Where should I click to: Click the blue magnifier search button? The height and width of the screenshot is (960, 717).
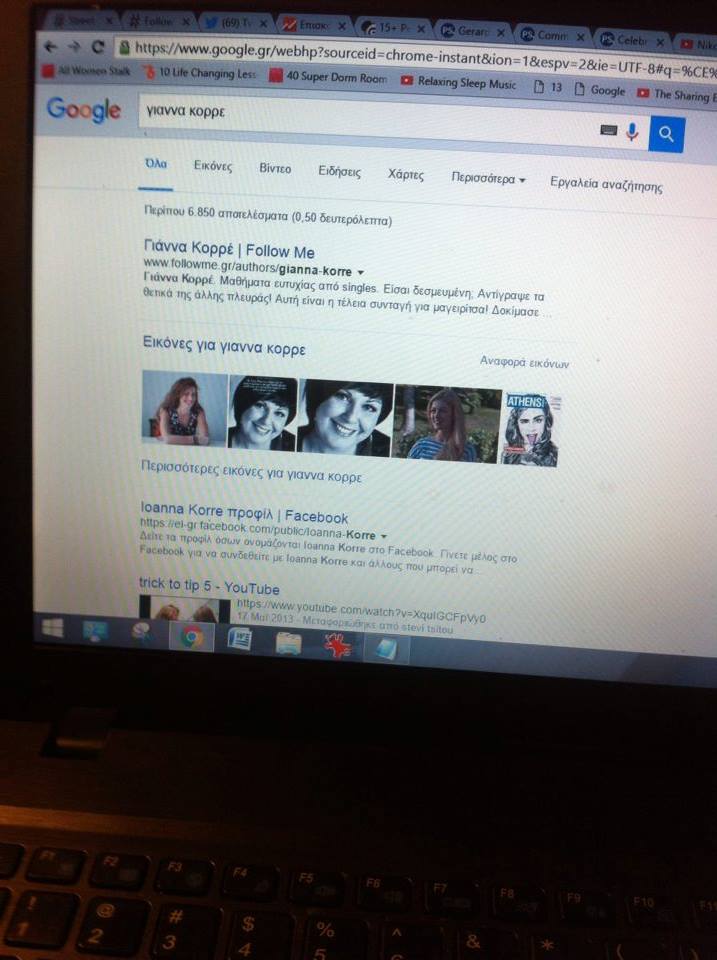[x=666, y=134]
